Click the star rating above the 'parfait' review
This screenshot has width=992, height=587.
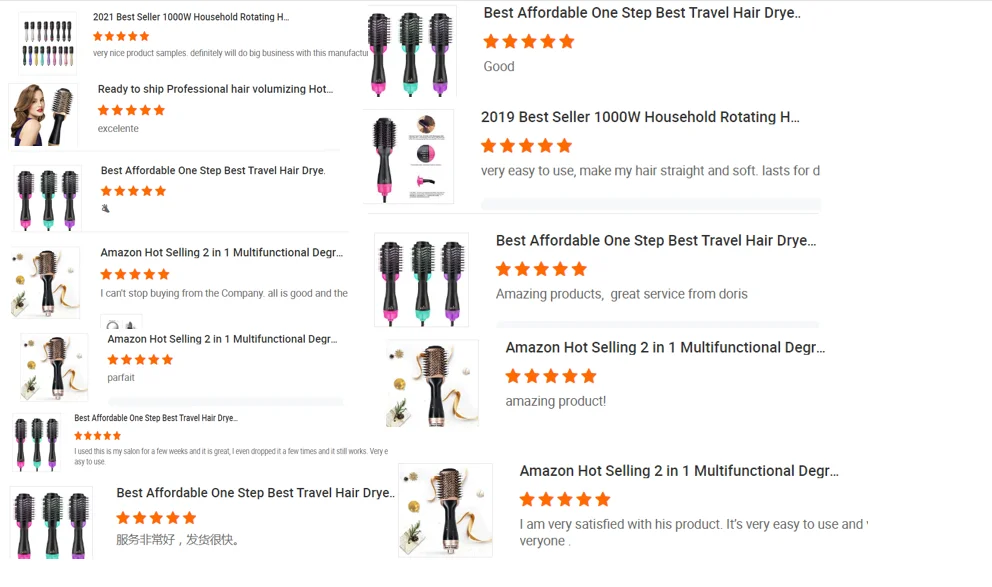click(140, 360)
